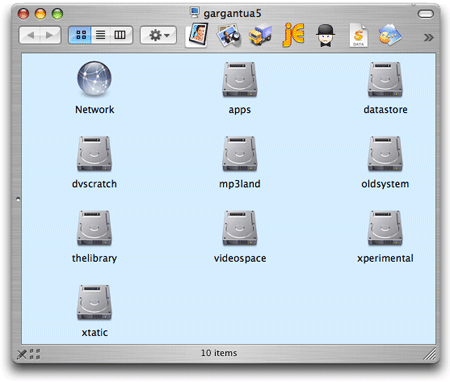Switch to icon view

coord(80,35)
